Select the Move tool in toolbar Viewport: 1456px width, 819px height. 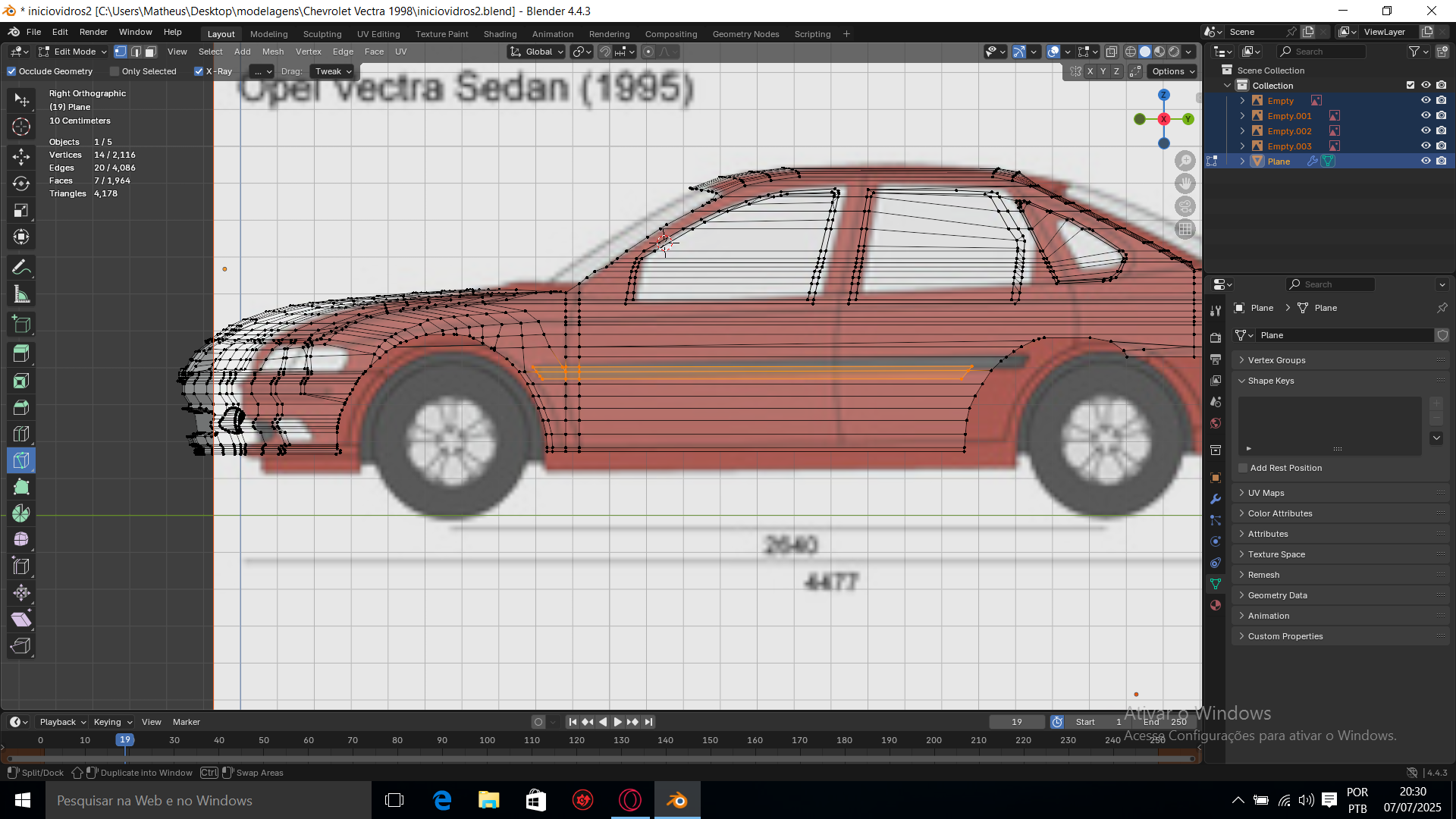click(21, 157)
